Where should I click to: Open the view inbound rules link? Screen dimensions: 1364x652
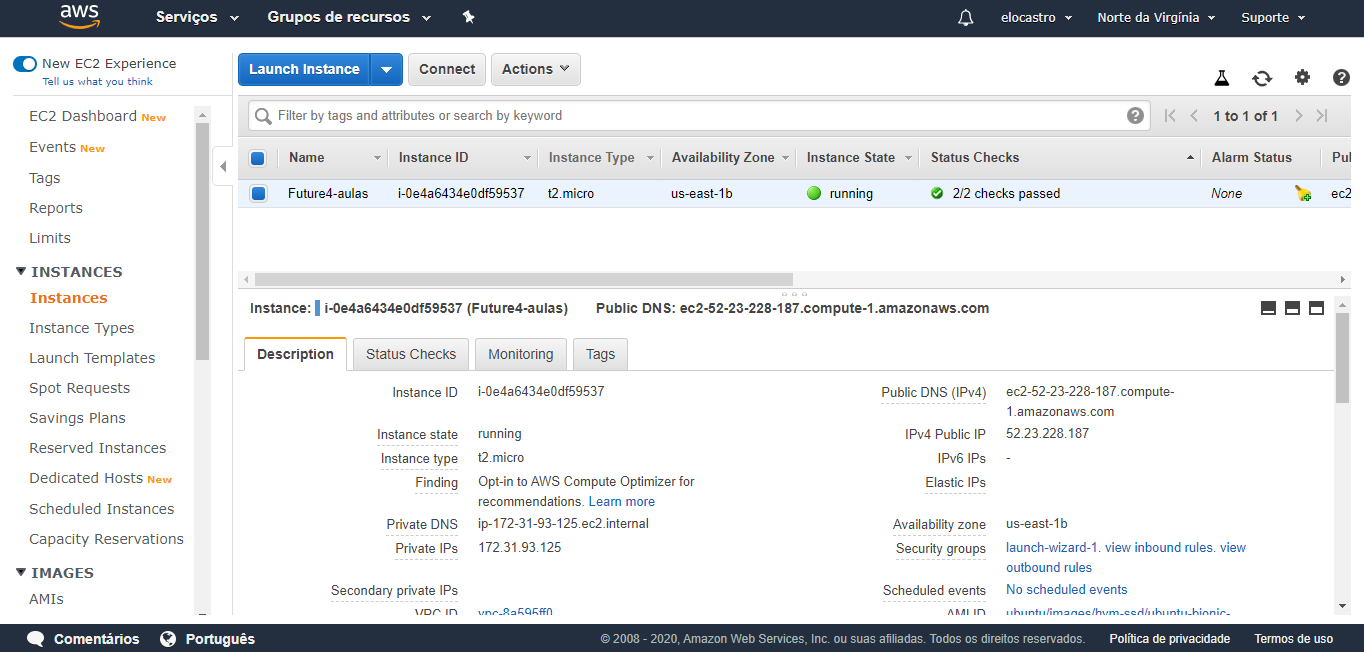tap(1159, 548)
